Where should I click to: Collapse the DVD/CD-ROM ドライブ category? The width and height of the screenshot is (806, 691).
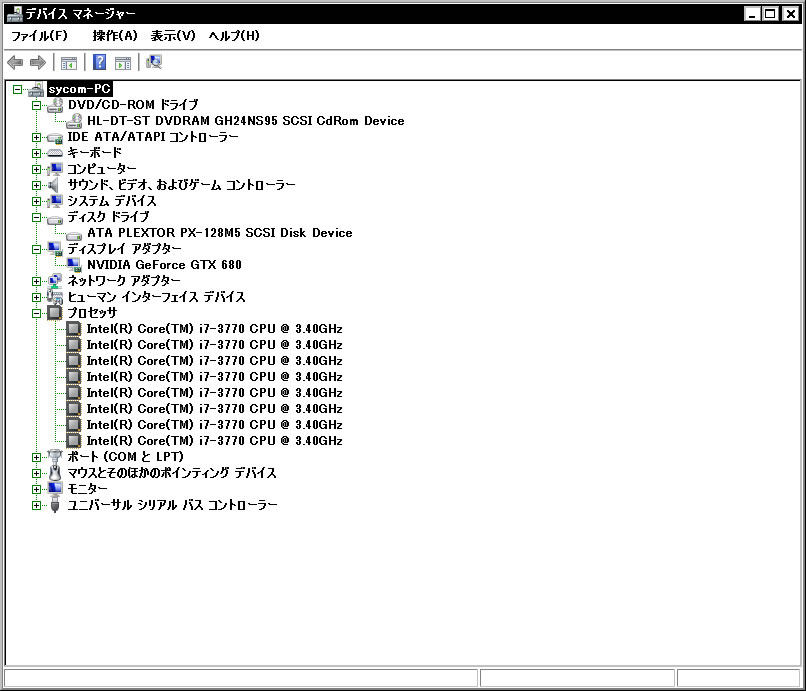(x=37, y=105)
